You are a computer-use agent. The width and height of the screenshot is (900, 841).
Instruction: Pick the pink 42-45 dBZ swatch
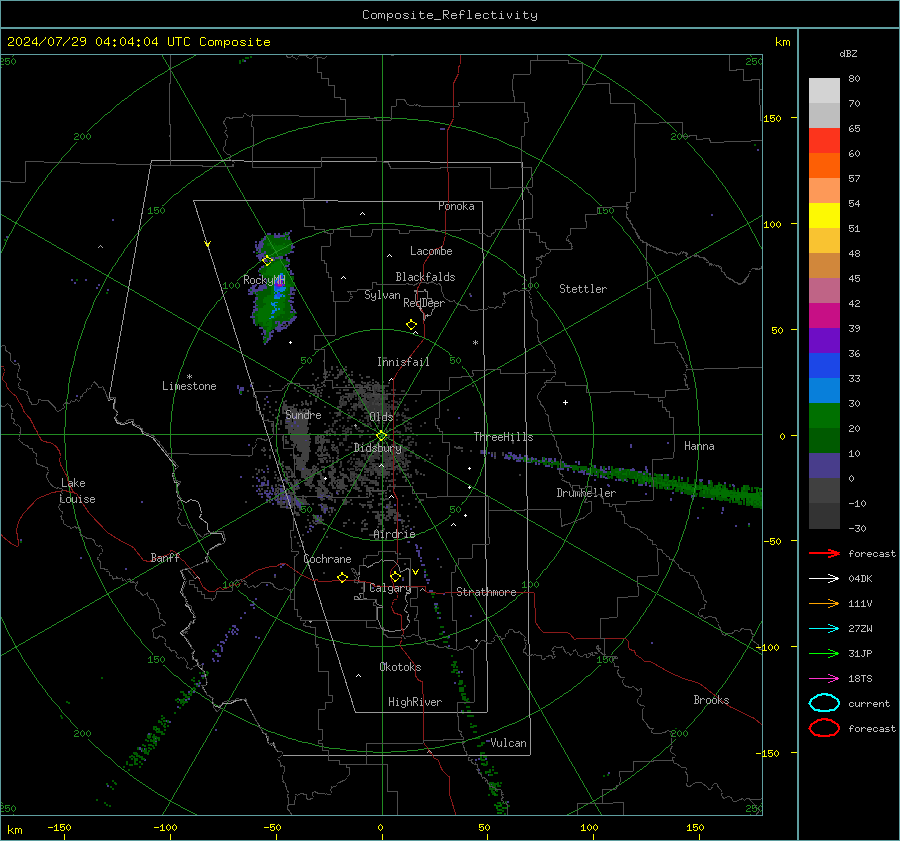[x=824, y=290]
